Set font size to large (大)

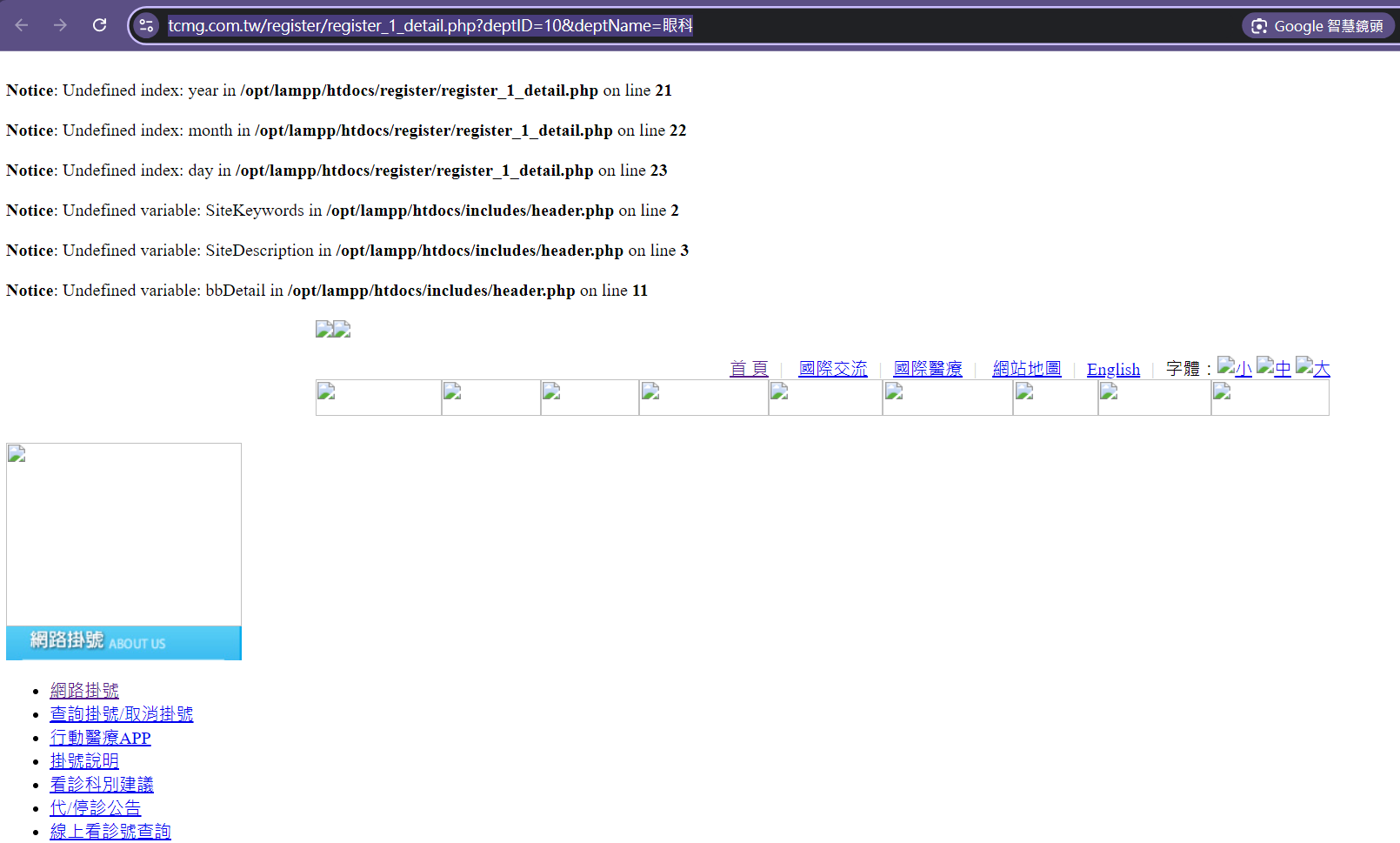click(1313, 367)
